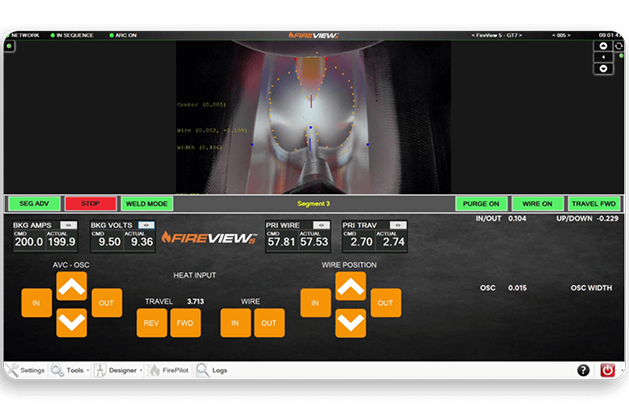Viewport: 629px width, 416px height.
Task: Click the weld camera video feed
Action: tap(313, 117)
